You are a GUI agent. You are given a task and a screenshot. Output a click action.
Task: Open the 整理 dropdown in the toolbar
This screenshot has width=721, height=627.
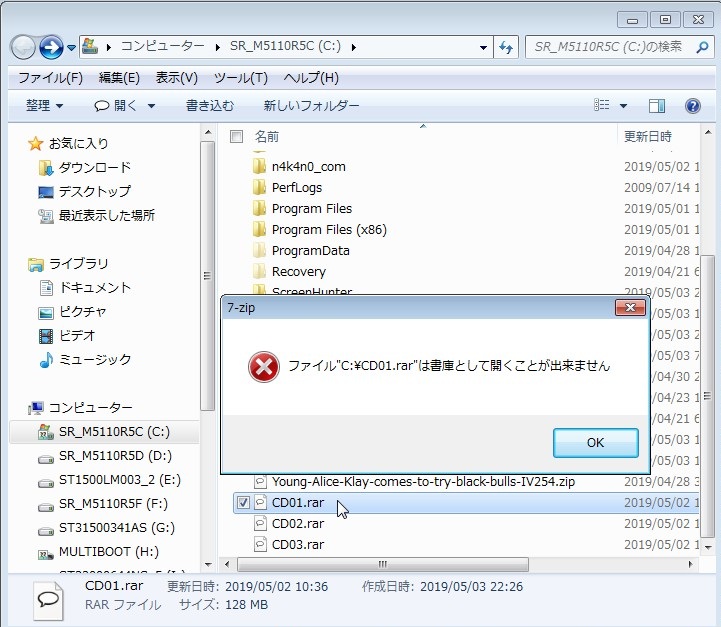pos(45,106)
